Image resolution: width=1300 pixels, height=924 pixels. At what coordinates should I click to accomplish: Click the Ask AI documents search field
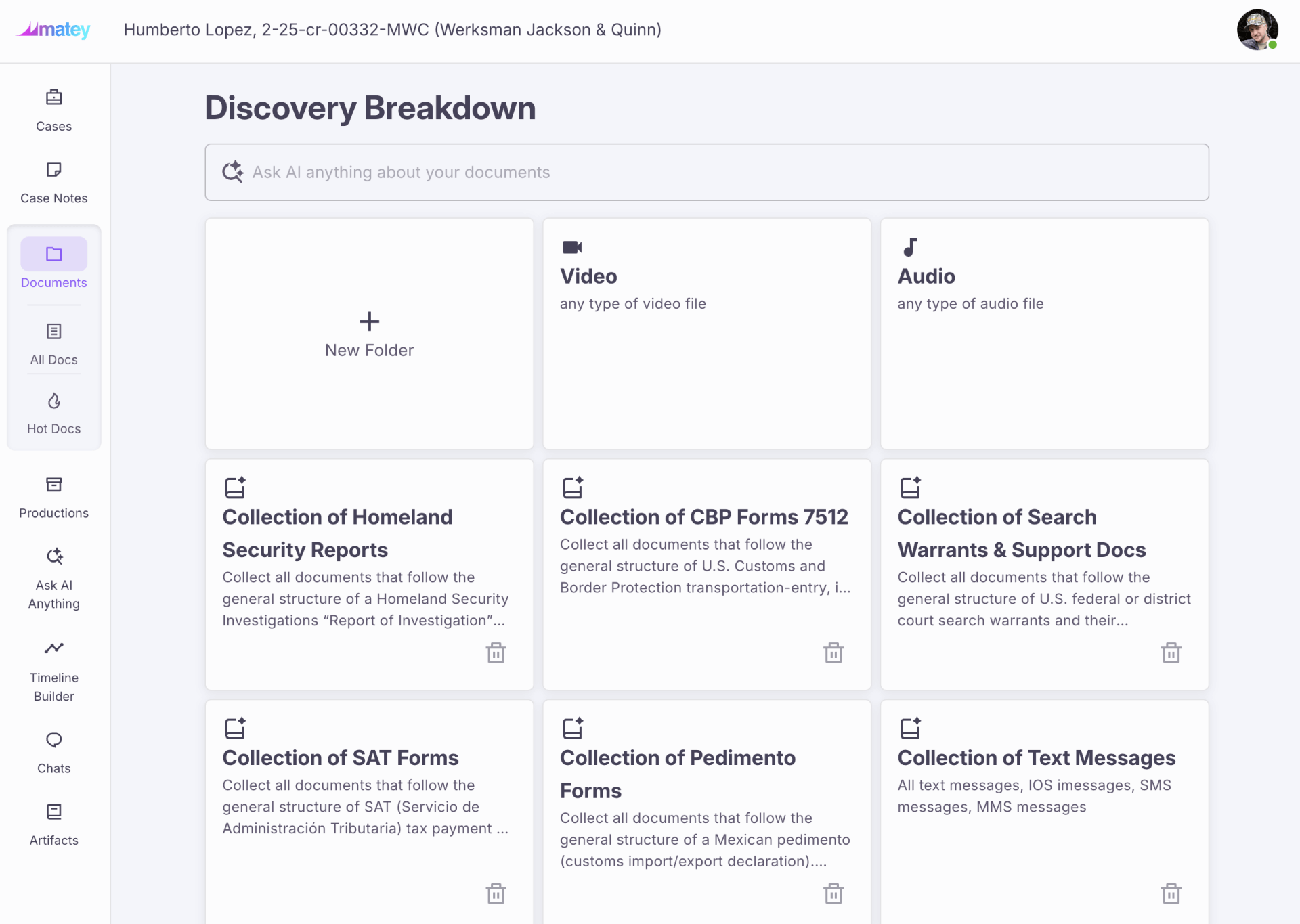(x=706, y=172)
